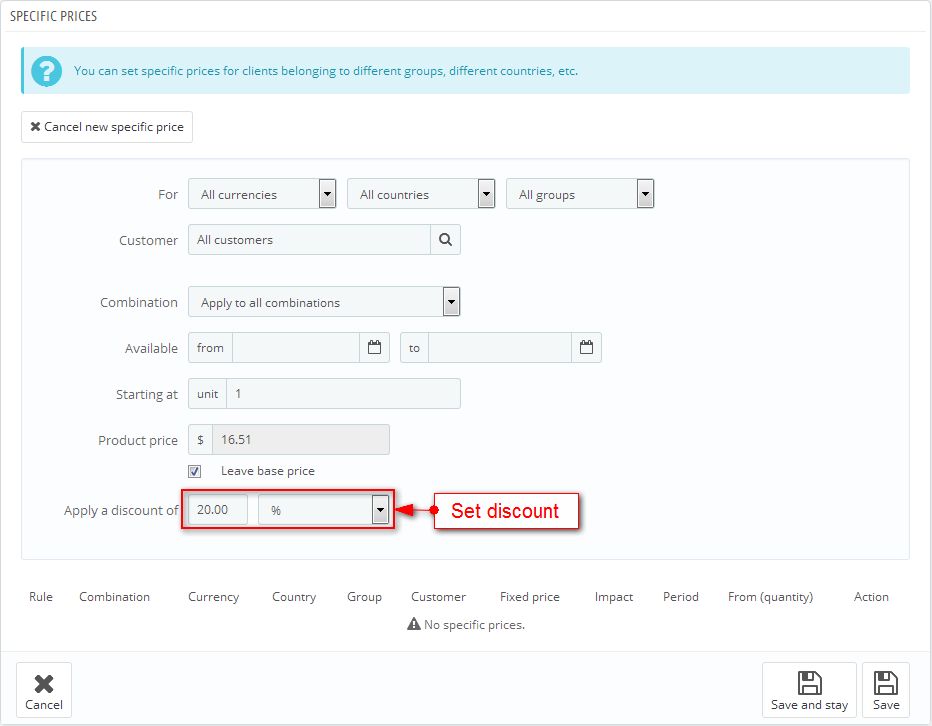Expand the All countries dropdown
Viewport: 932px width, 726px height.
point(421,194)
